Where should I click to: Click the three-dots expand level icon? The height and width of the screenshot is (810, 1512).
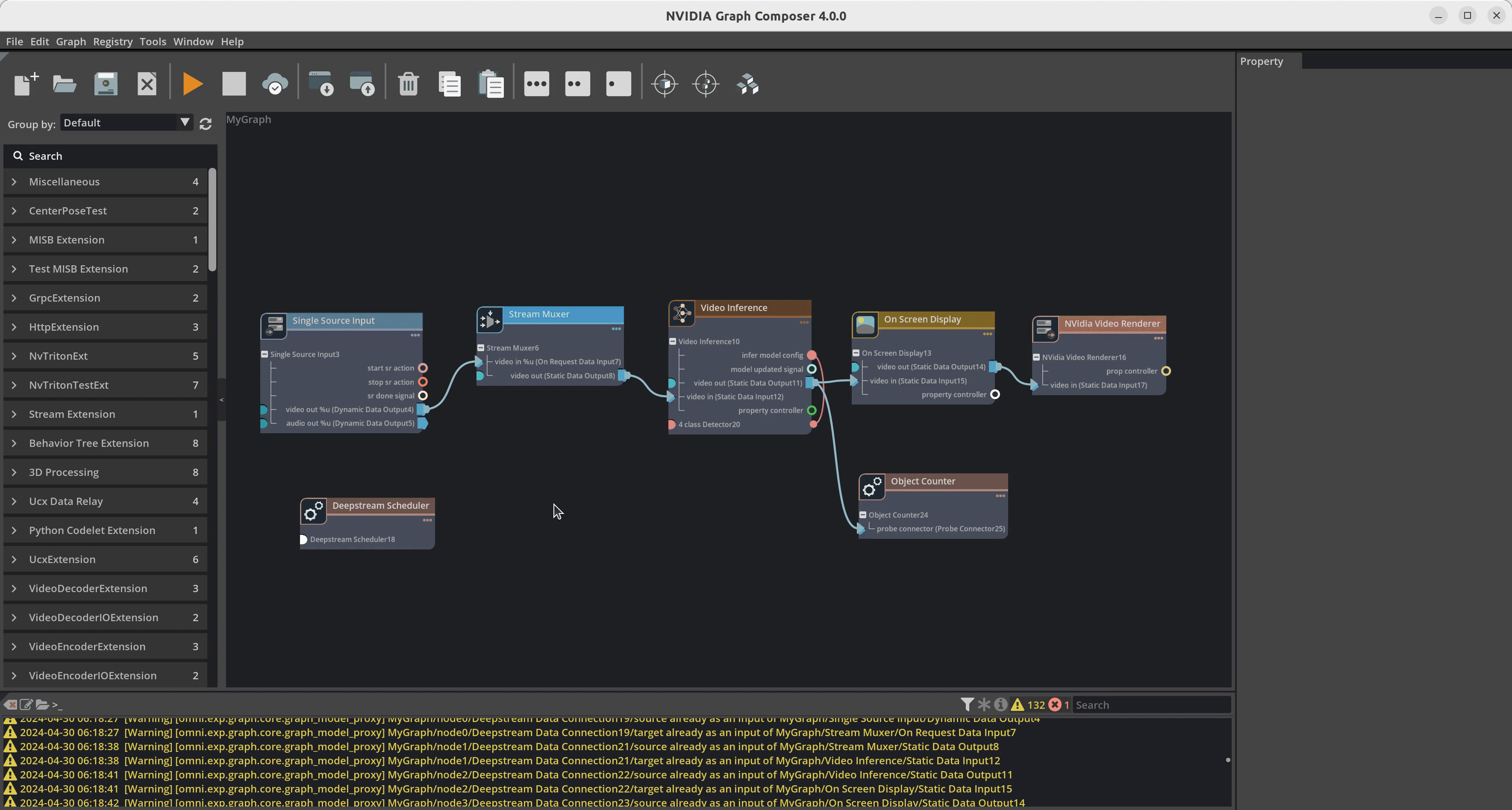[536, 84]
